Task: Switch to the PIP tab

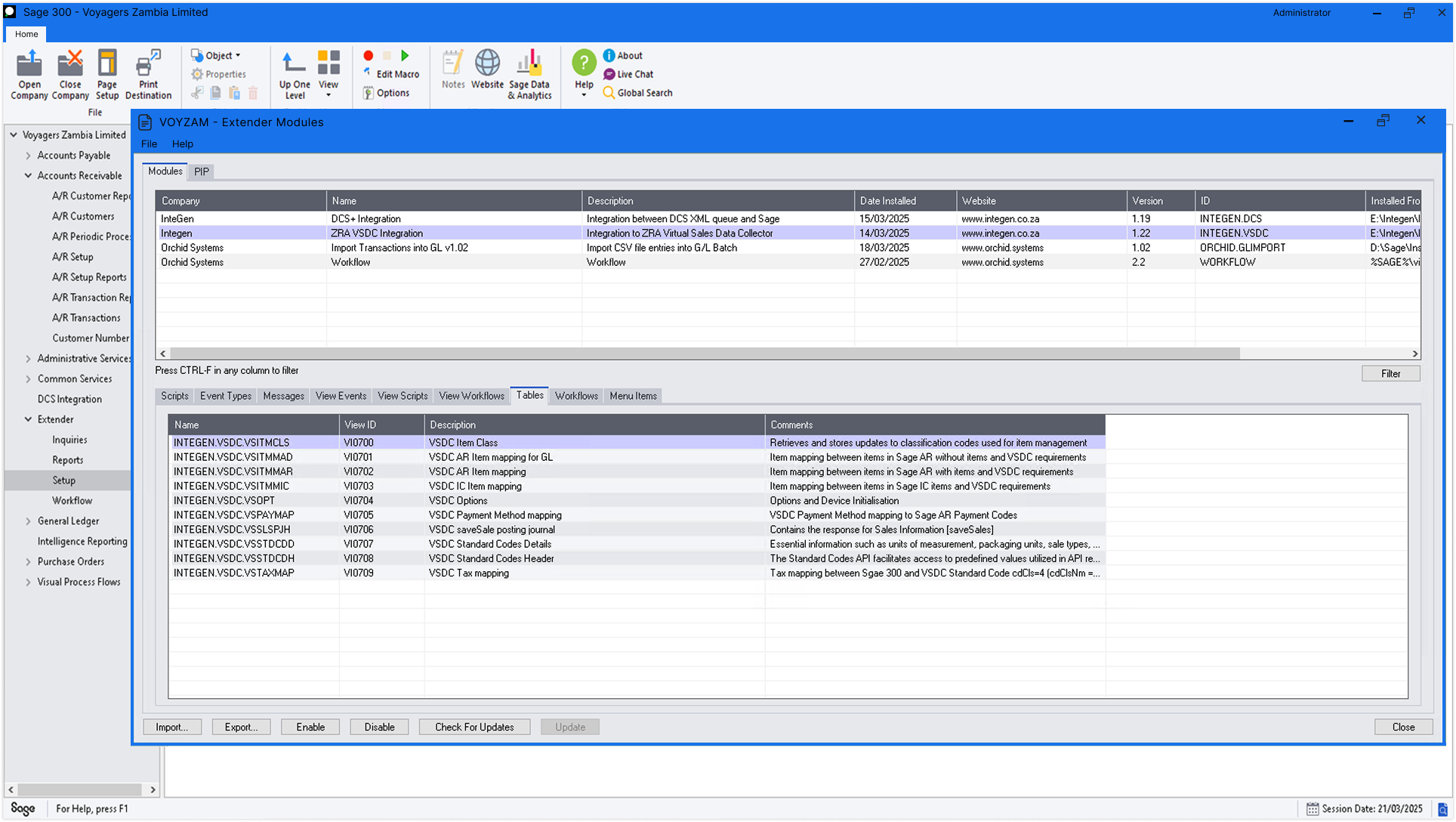Action: [x=201, y=172]
